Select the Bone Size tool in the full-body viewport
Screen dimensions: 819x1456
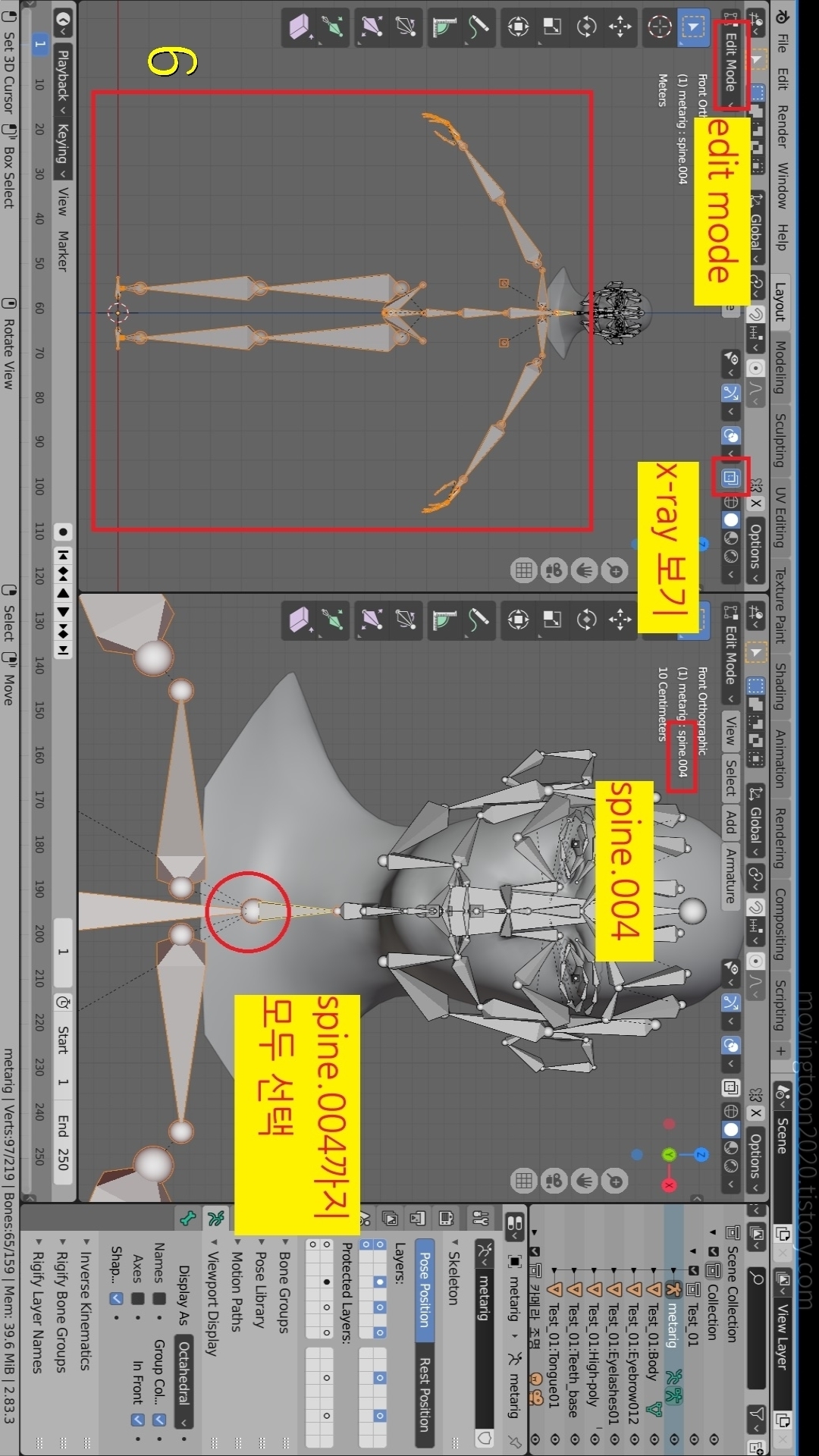[x=371, y=27]
